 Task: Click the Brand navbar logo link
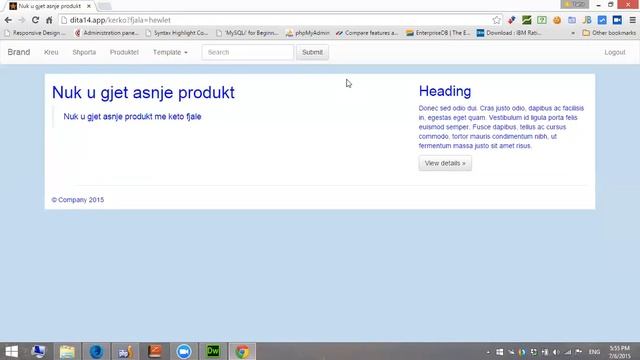(x=19, y=52)
